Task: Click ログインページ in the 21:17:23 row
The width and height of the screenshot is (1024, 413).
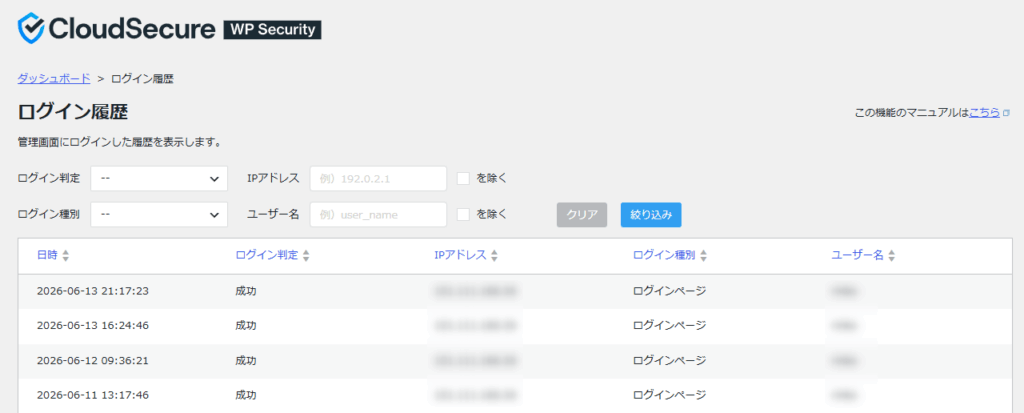Action: coord(669,291)
